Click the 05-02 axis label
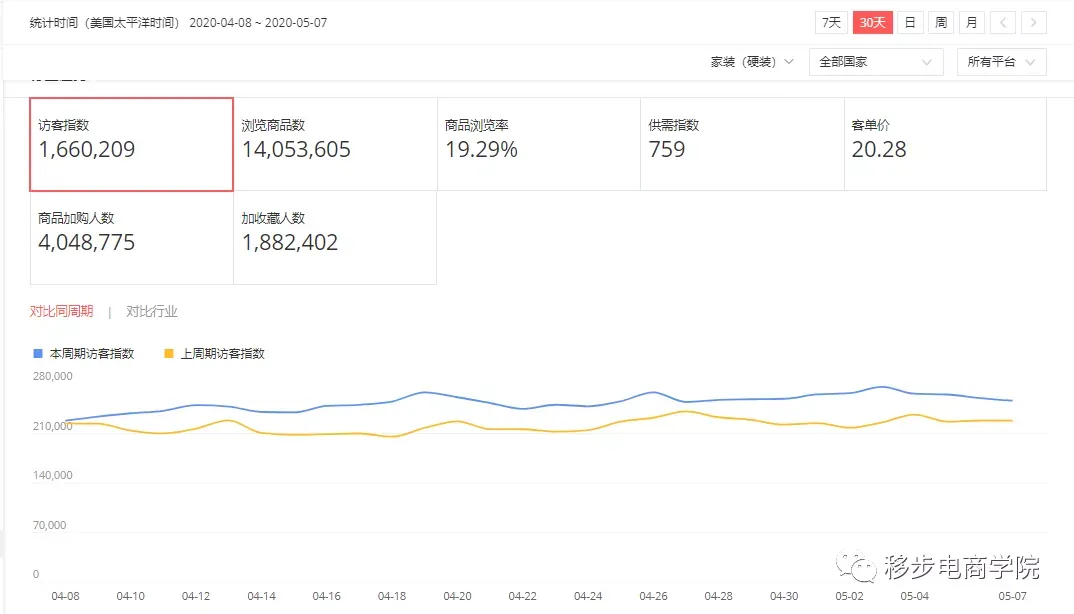Image resolution: width=1074 pixels, height=614 pixels. pos(849,596)
